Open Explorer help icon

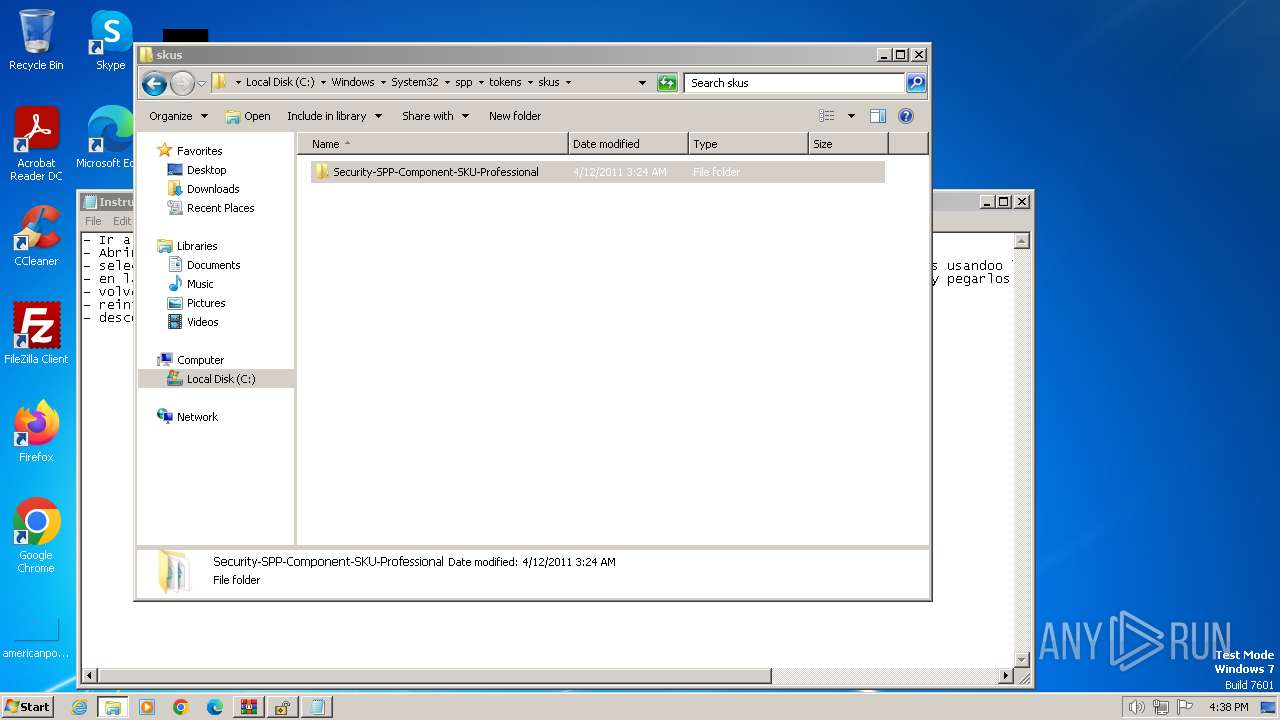[906, 116]
